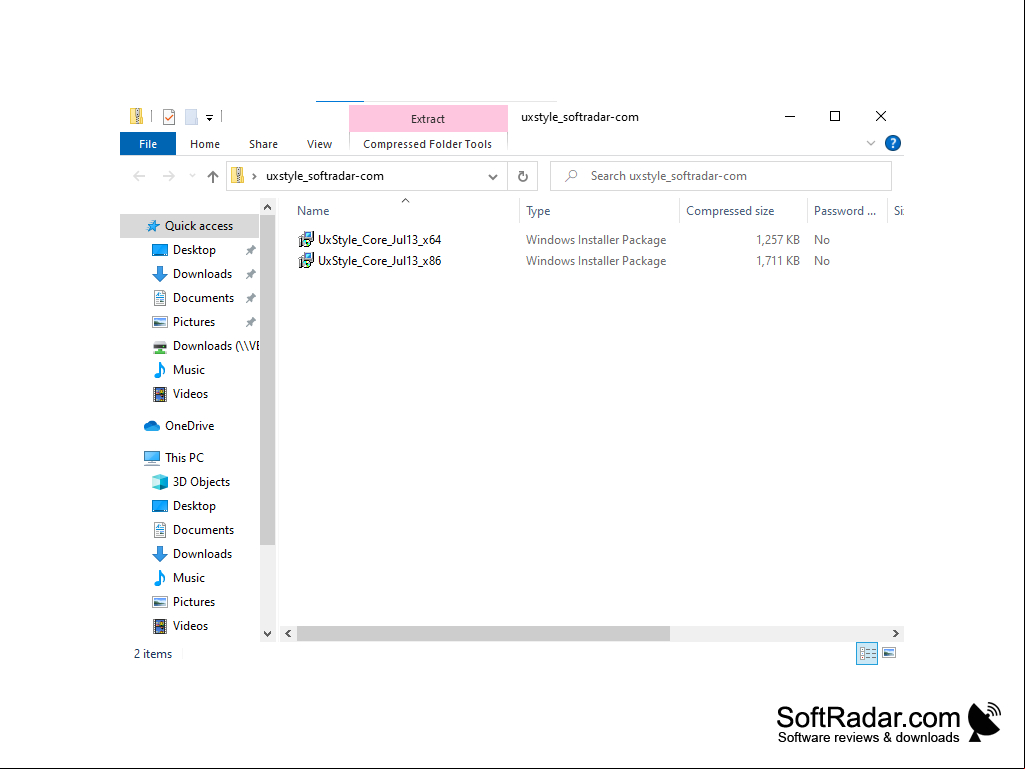Click the UxStyle_Core_Jul13_x86 installer icon
Image resolution: width=1025 pixels, height=769 pixels.
[305, 261]
